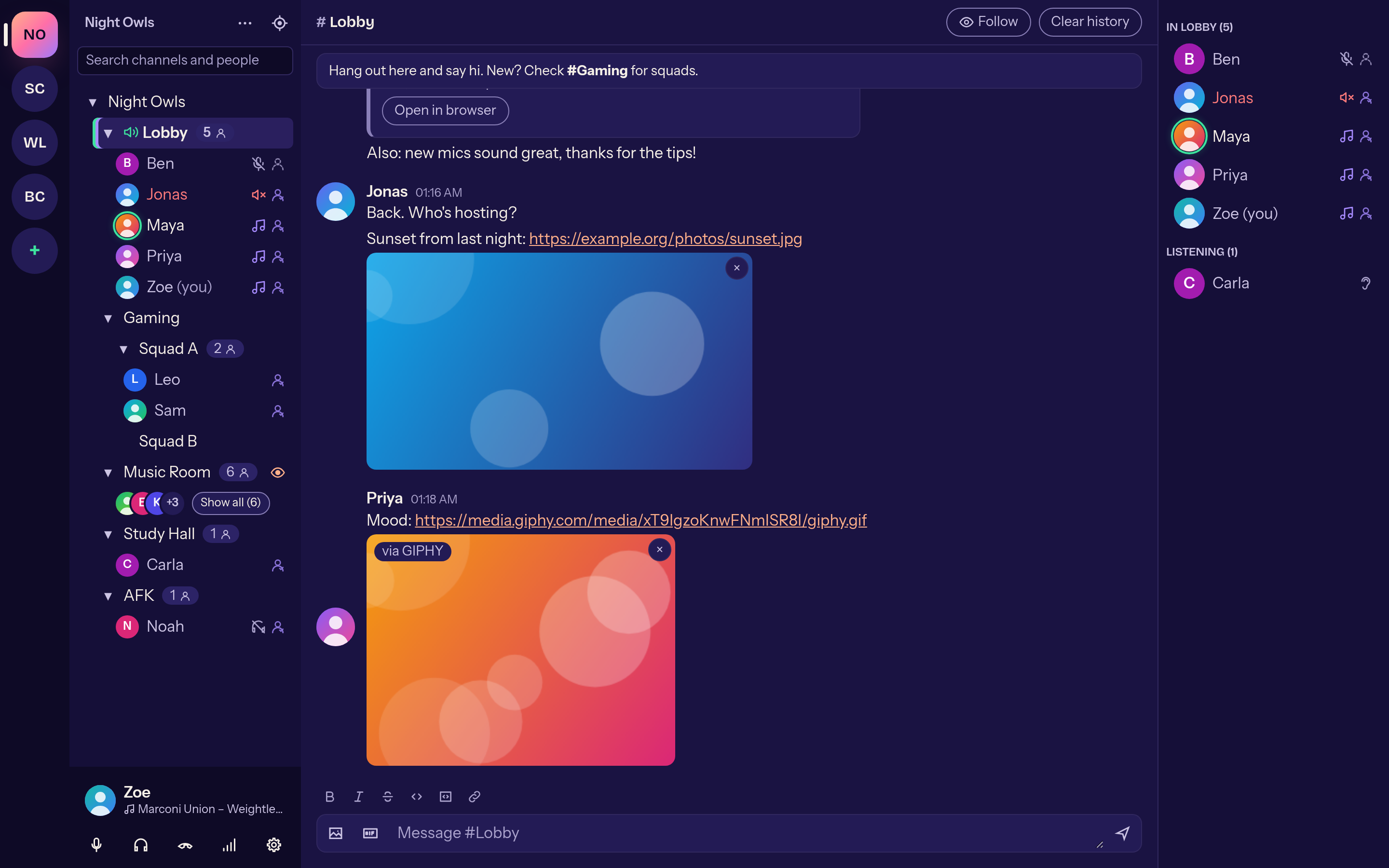The image size is (1389, 868).
Task: Collapse the Squad A channel
Action: [123, 349]
